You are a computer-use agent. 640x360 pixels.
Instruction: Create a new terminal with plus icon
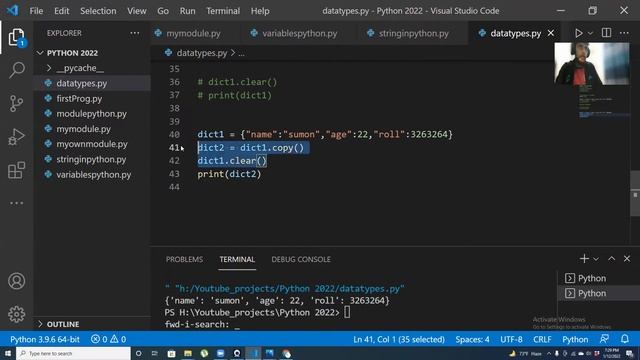click(584, 258)
